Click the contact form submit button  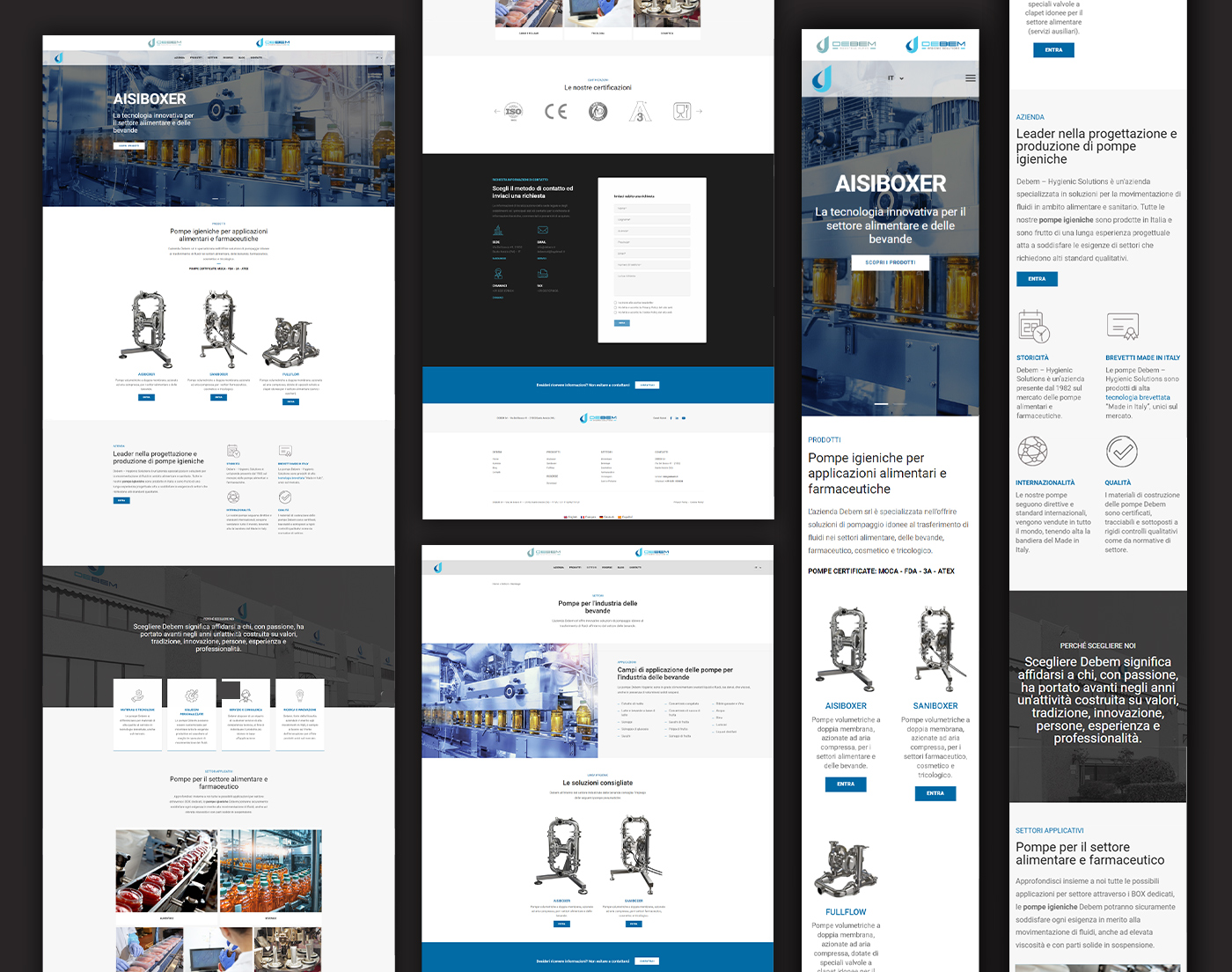coord(622,323)
